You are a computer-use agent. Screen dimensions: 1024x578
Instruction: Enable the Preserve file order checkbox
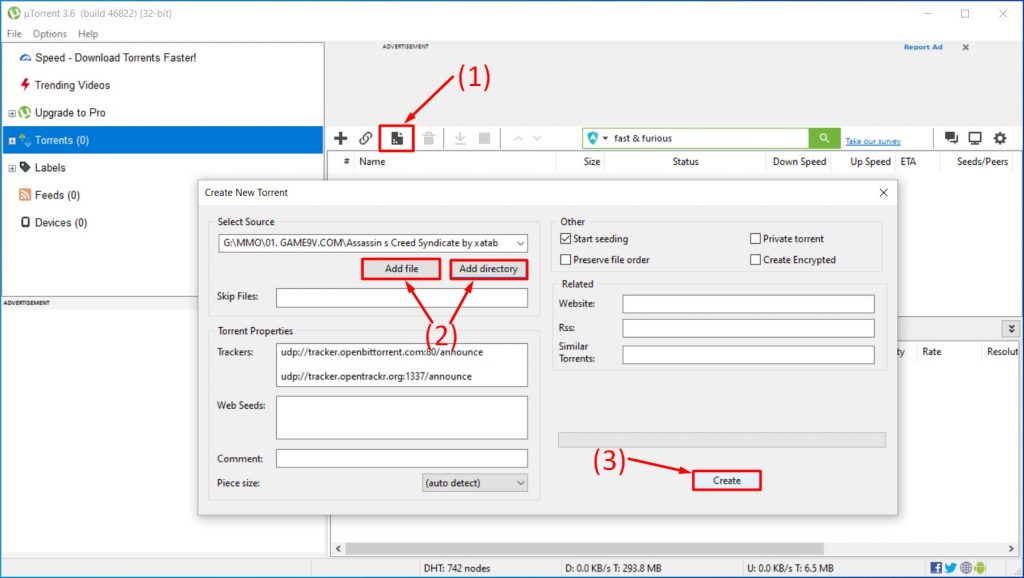tap(566, 260)
